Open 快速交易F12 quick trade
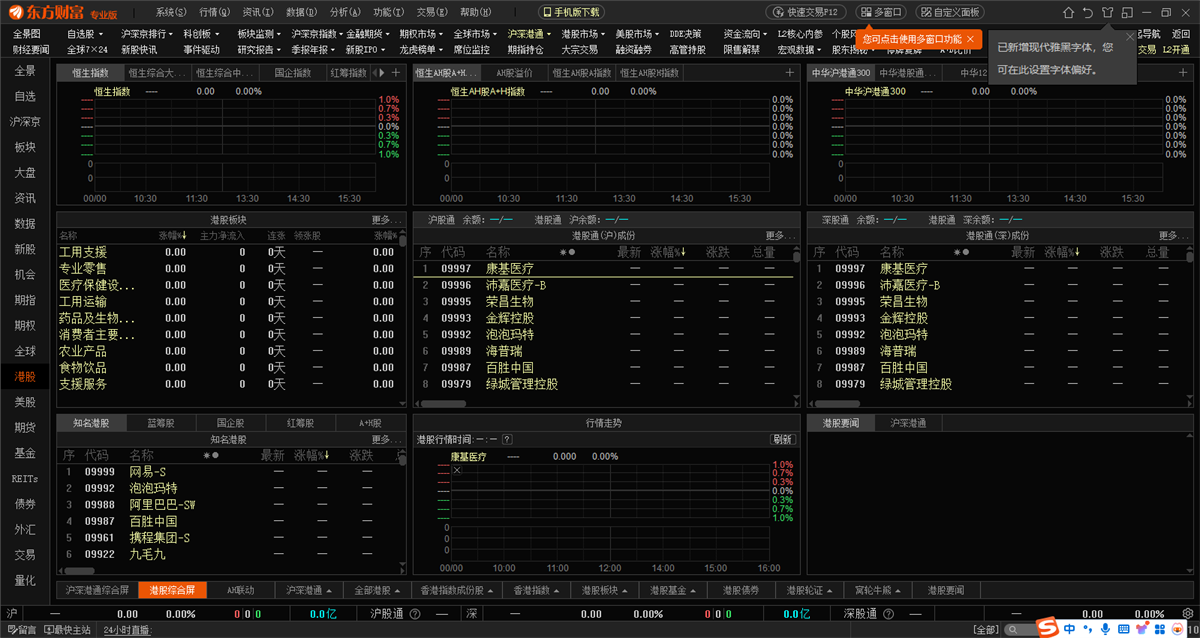The image size is (1200, 638). point(807,12)
